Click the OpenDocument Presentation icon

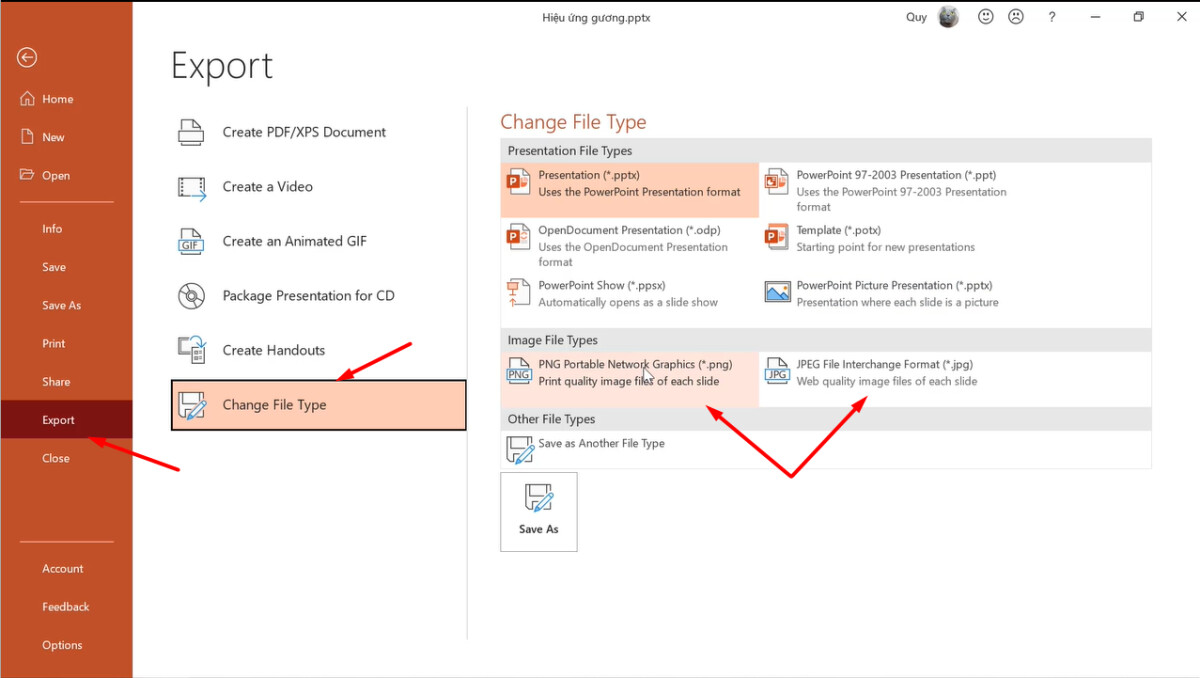[x=518, y=237]
